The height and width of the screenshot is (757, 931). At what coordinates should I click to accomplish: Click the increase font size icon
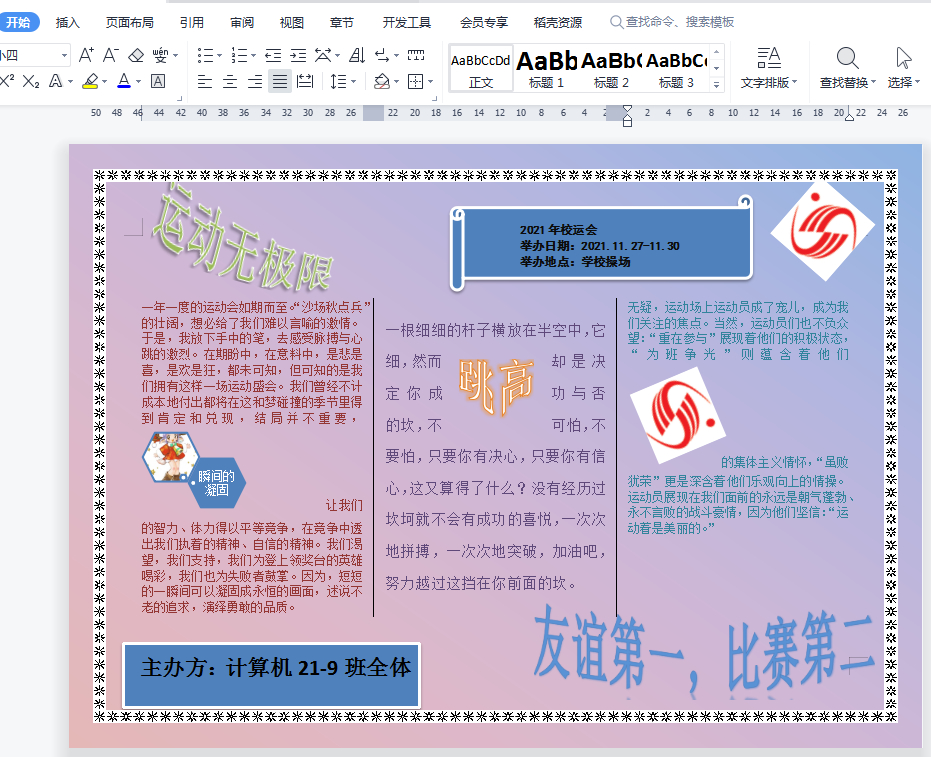86,55
